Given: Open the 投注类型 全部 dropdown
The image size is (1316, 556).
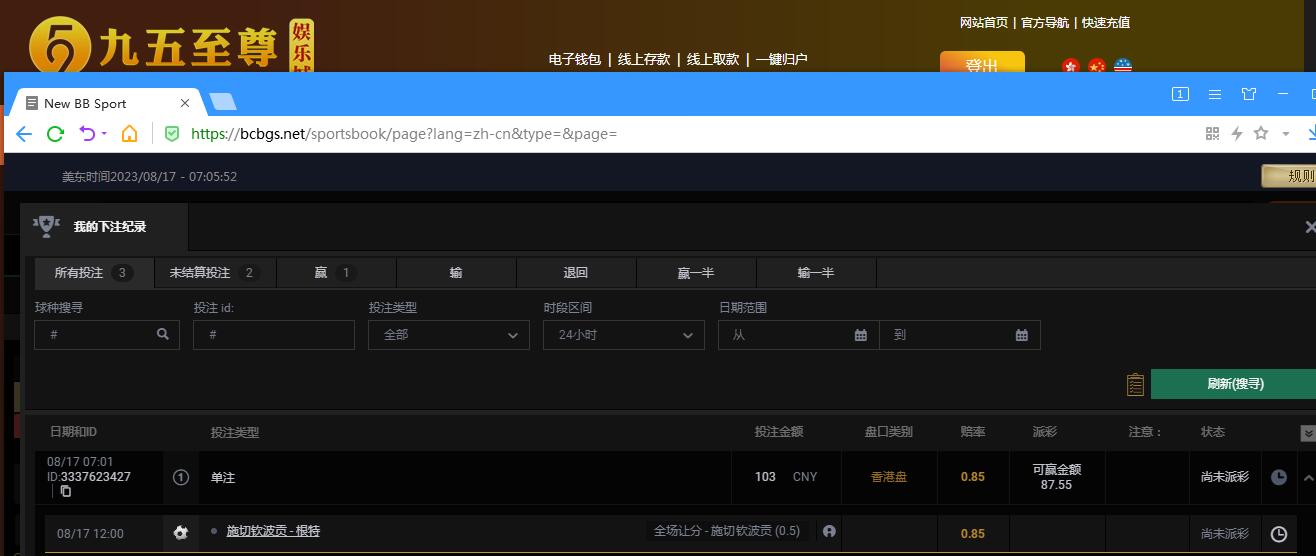Looking at the screenshot, I should click(x=449, y=335).
